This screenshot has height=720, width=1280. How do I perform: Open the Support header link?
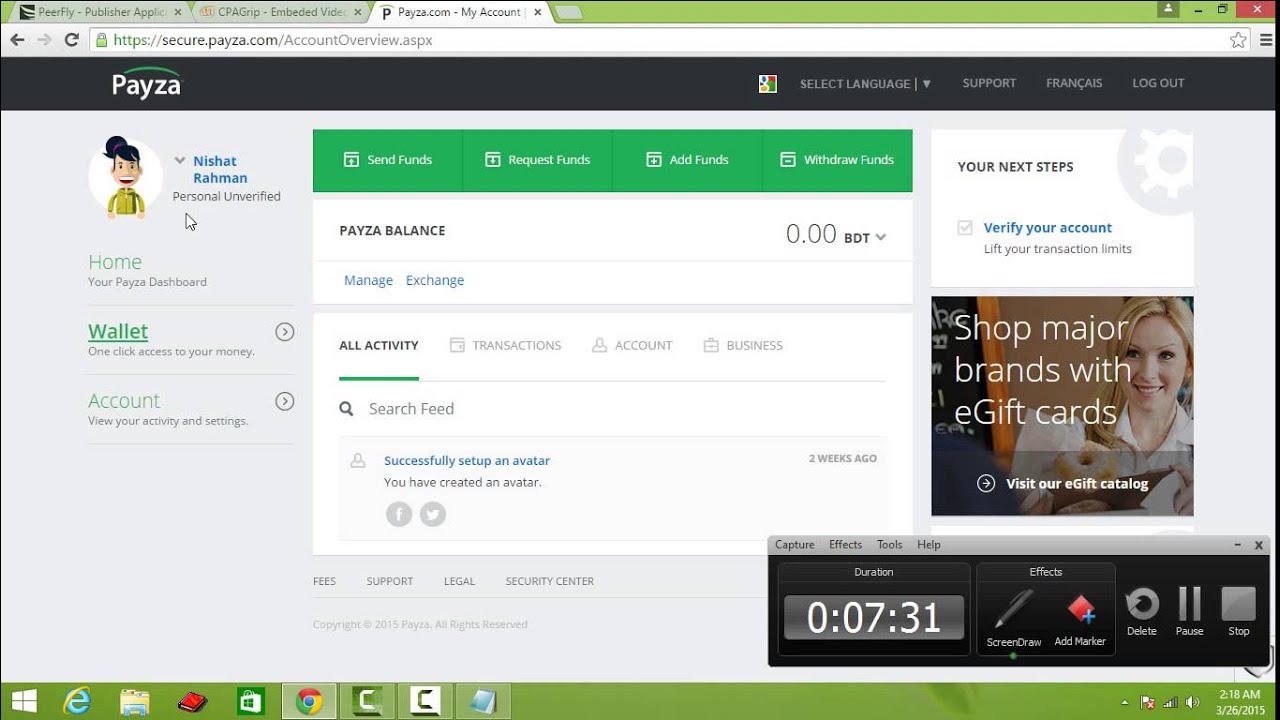(x=989, y=83)
